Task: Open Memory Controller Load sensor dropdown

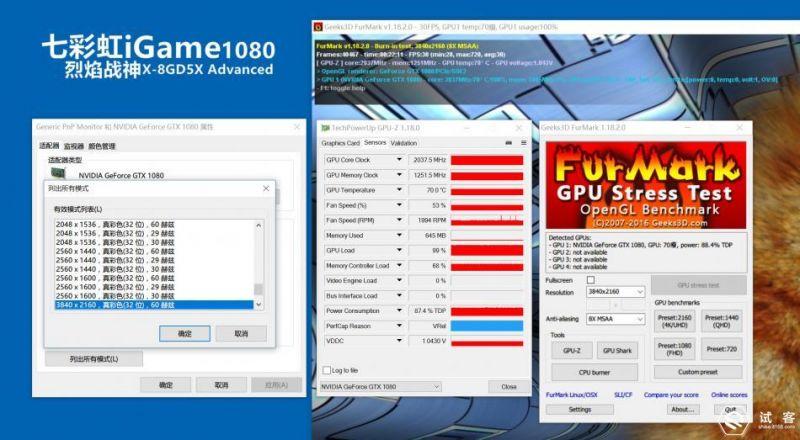Action: (399, 265)
